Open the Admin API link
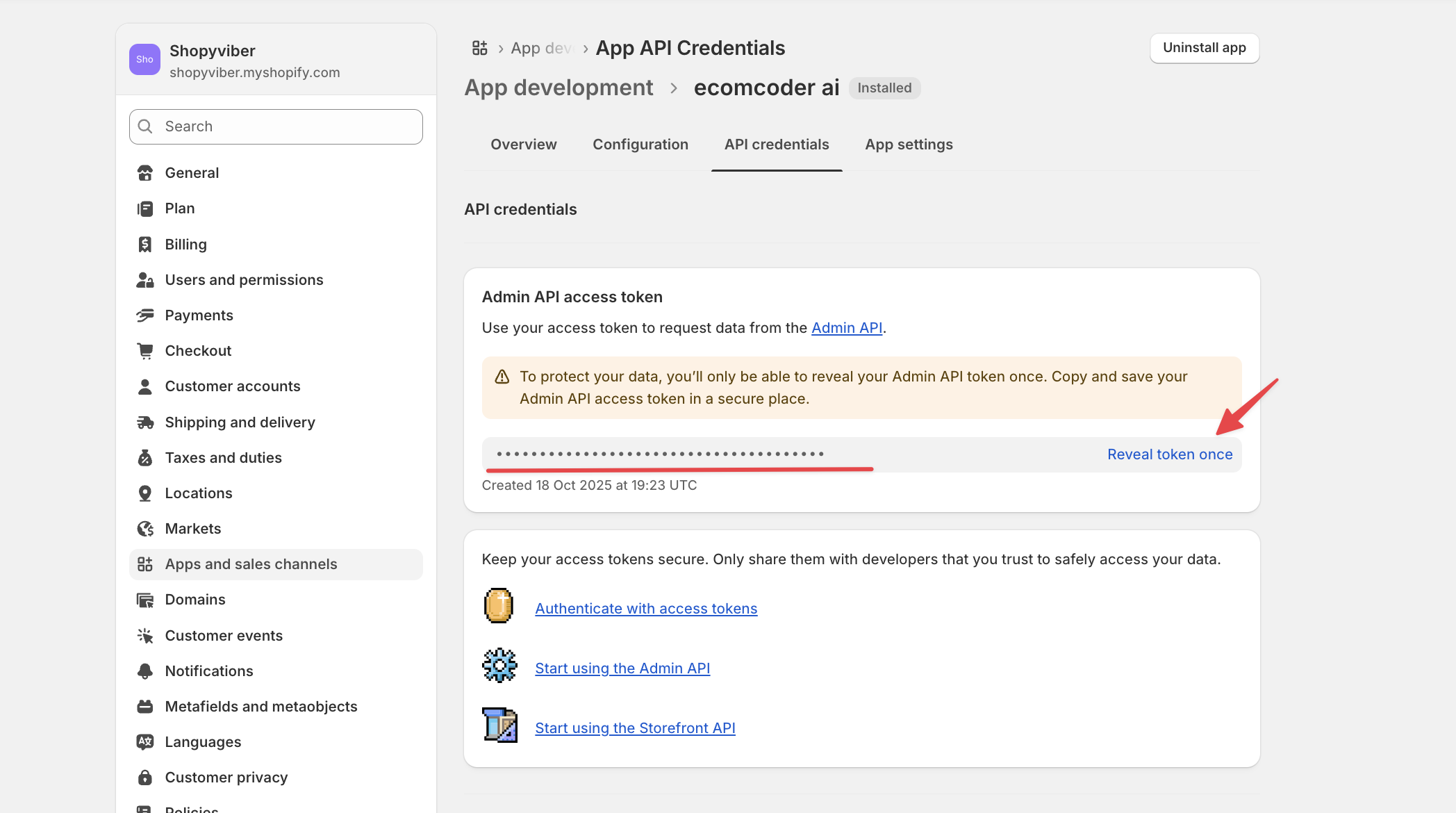The width and height of the screenshot is (1456, 813). [846, 328]
